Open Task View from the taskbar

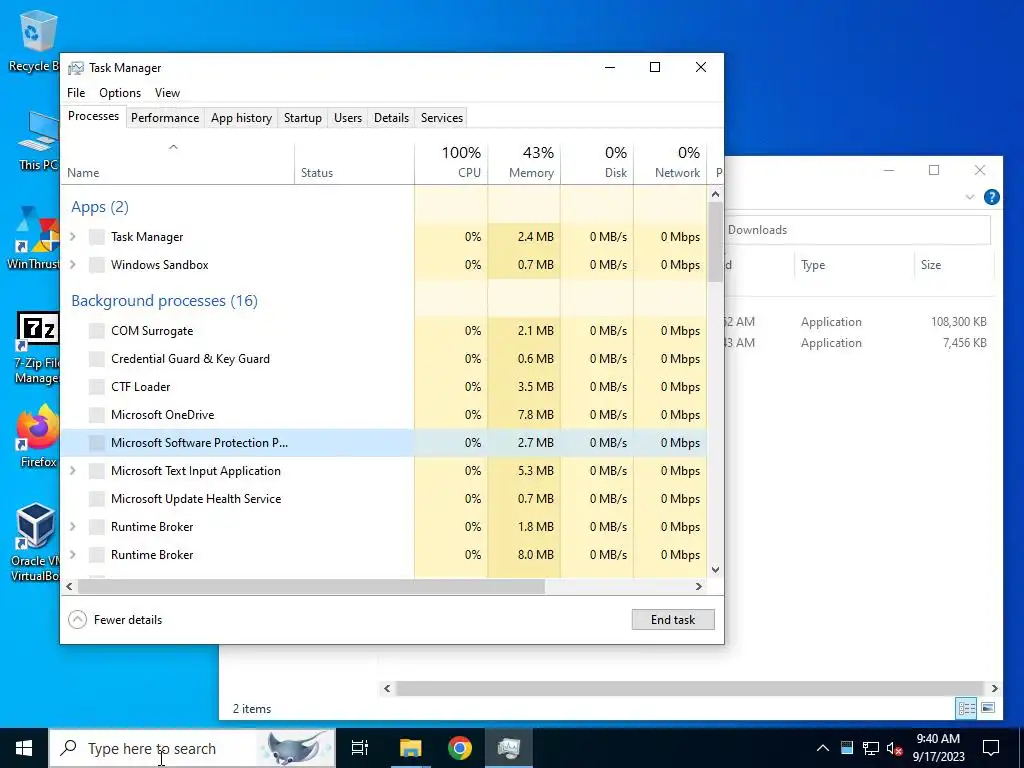click(360, 748)
